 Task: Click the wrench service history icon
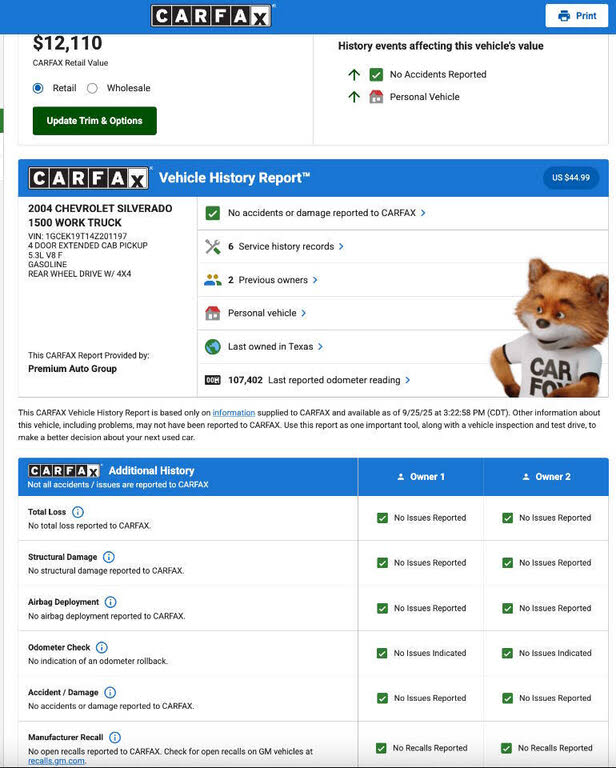pos(212,246)
